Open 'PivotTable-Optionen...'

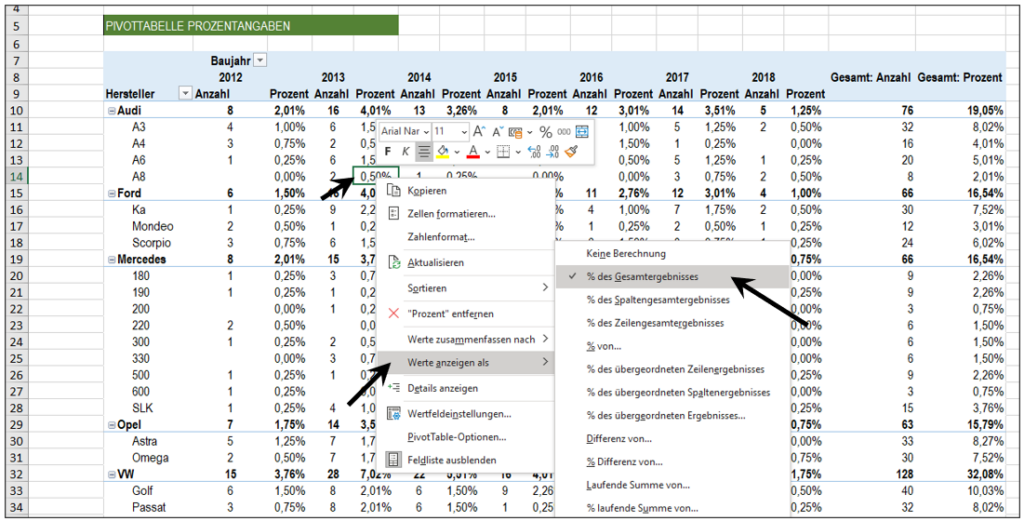466,437
